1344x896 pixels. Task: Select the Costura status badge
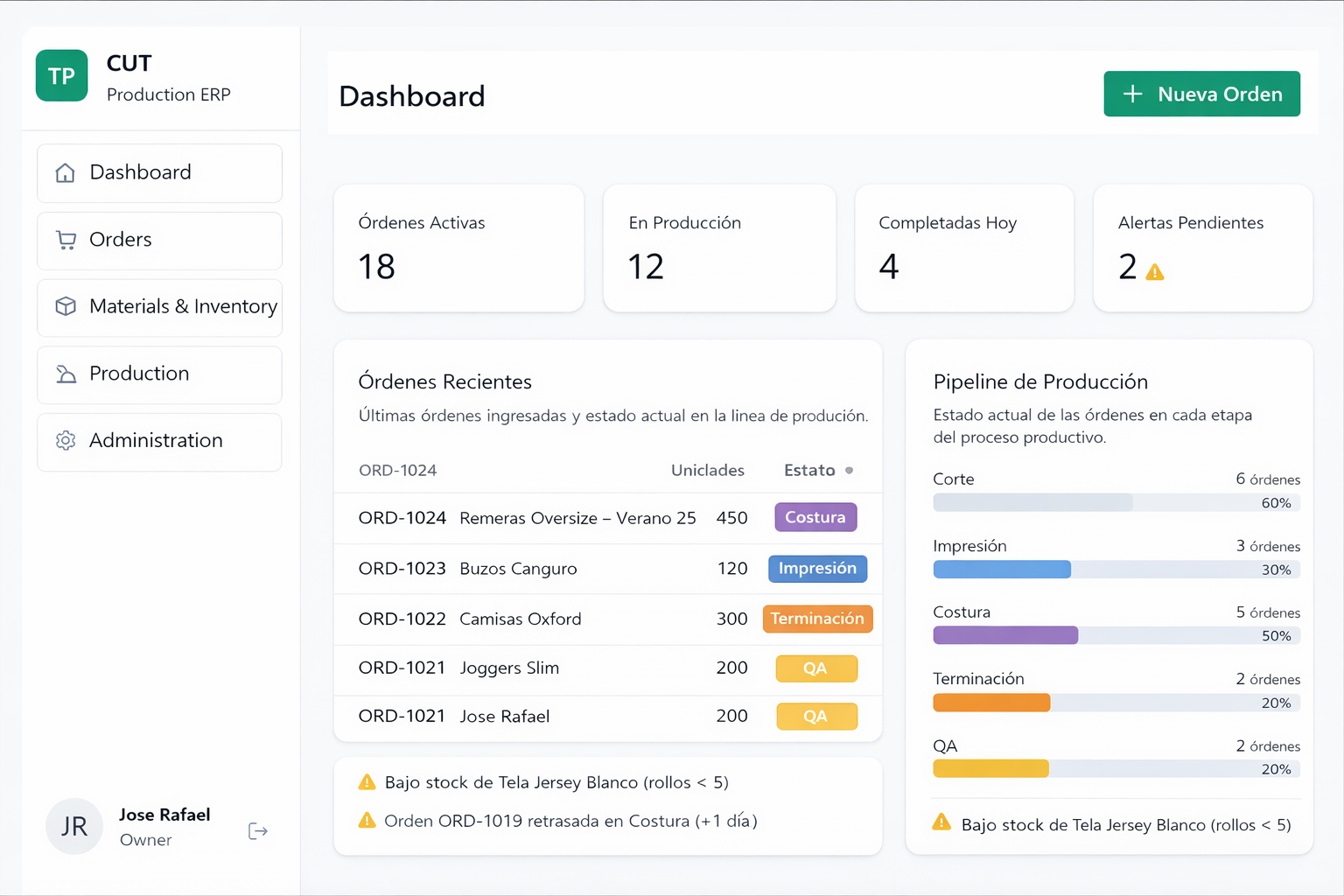tap(815, 517)
